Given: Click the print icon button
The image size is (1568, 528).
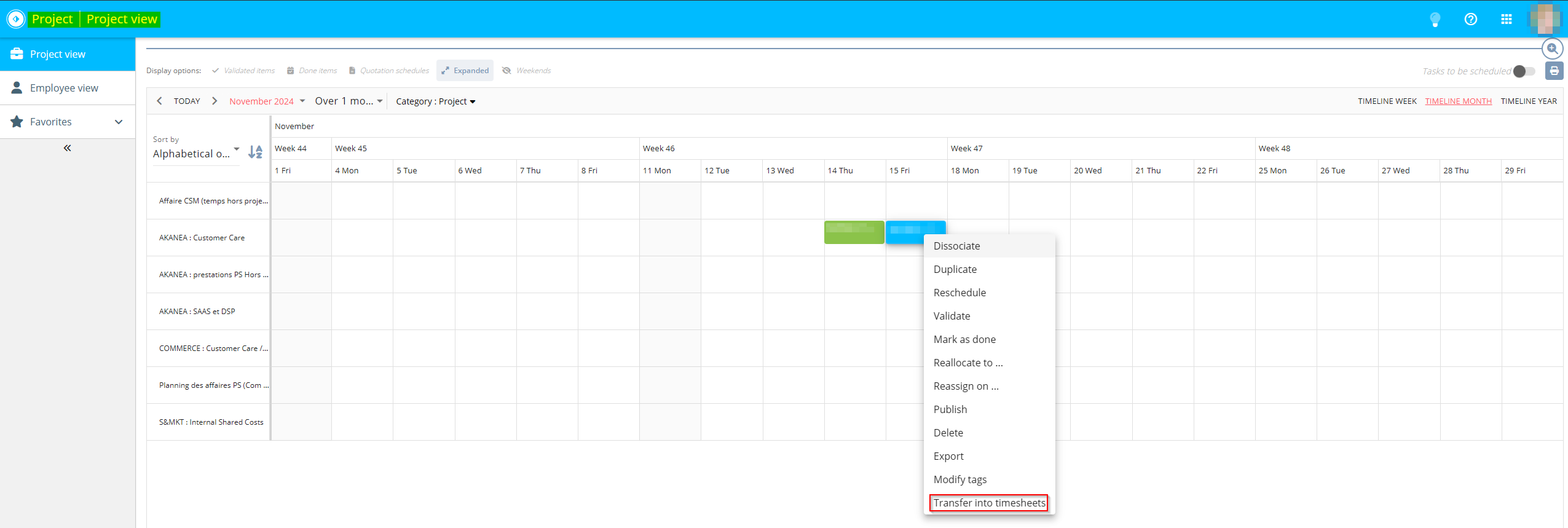Looking at the screenshot, I should (x=1554, y=71).
